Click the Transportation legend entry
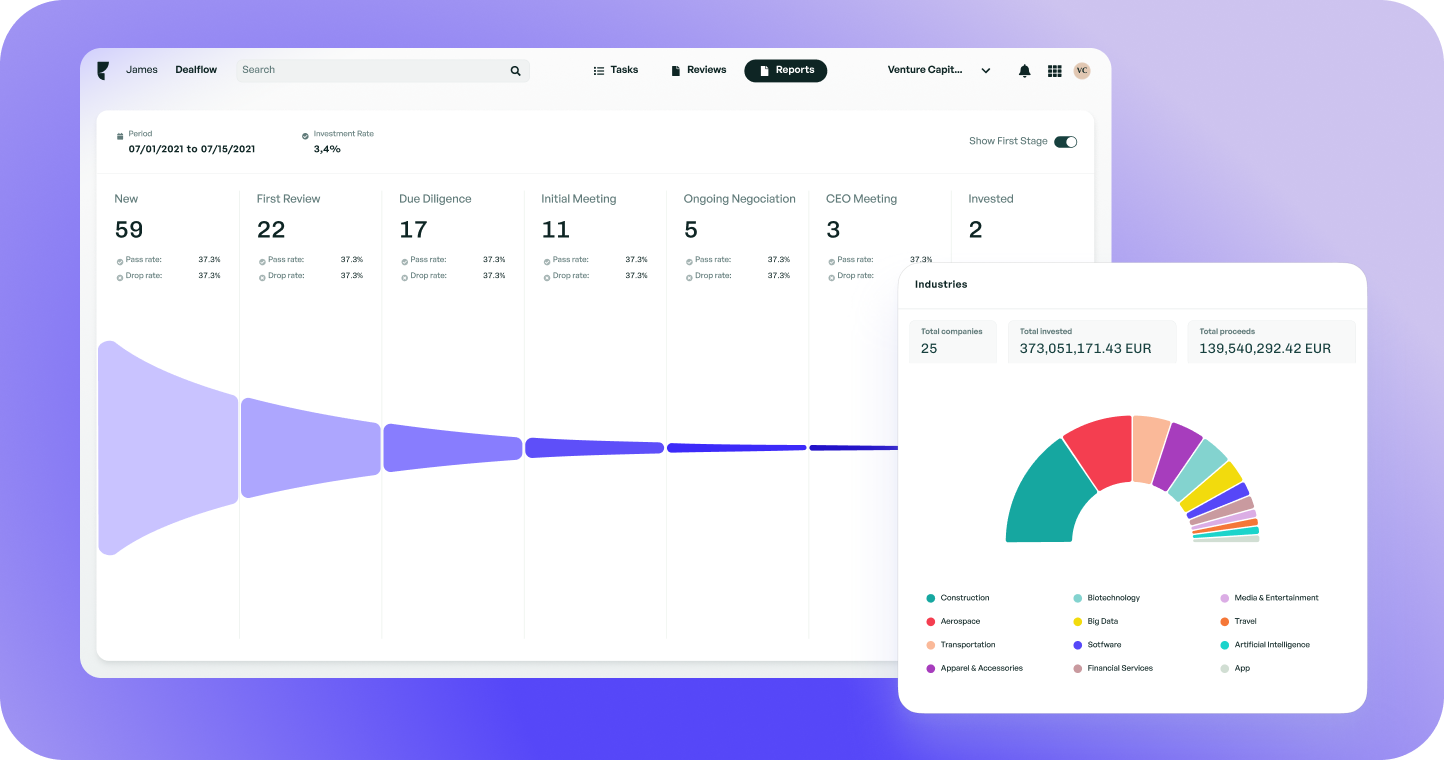The image size is (1444, 760). pos(961,645)
